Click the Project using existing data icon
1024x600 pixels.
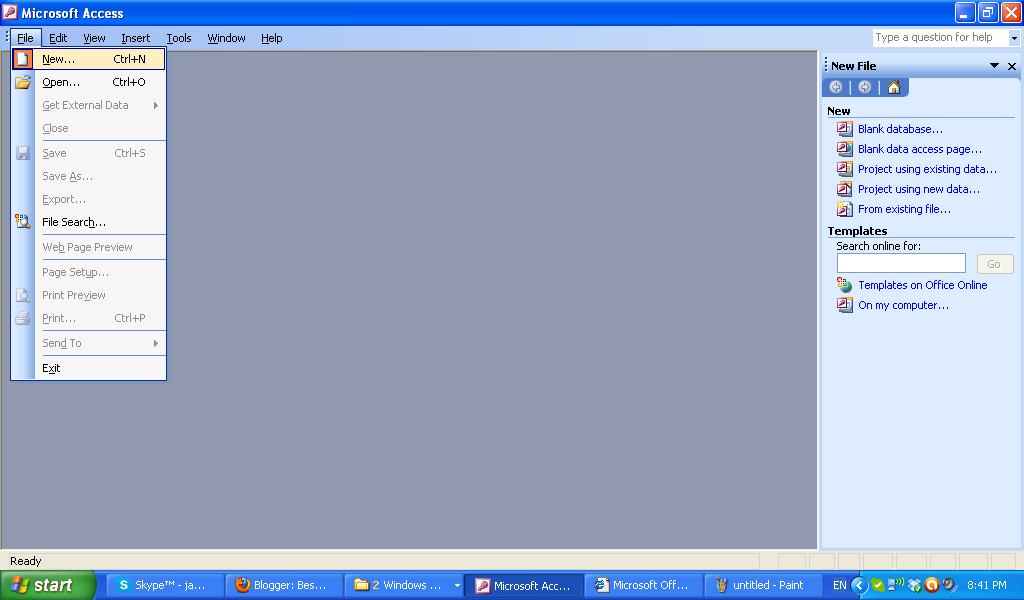845,169
